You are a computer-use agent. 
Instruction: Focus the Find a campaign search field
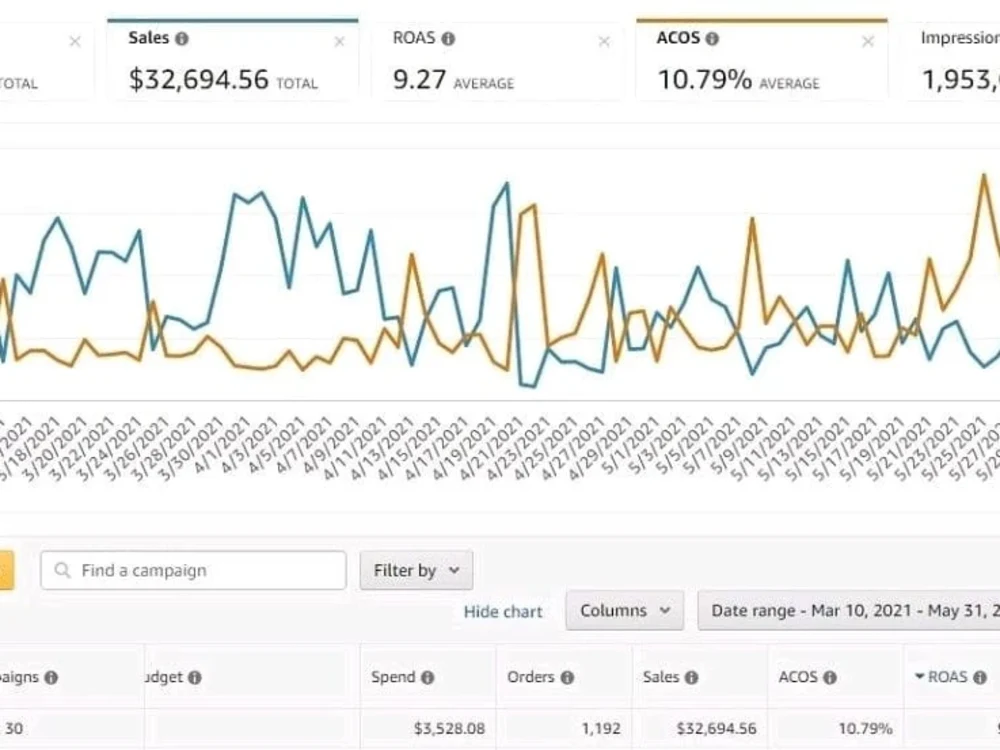(193, 570)
